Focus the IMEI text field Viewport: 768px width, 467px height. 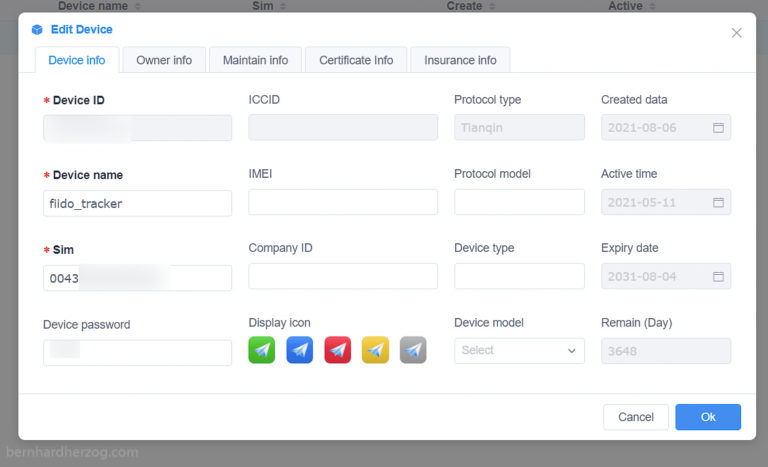[342, 202]
